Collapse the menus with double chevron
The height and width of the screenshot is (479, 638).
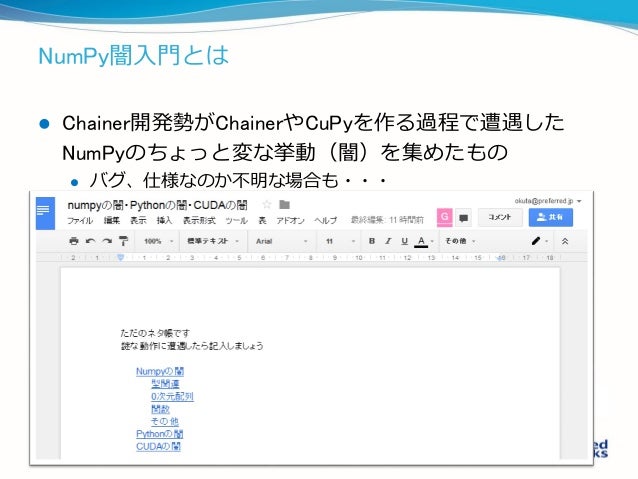coord(565,241)
